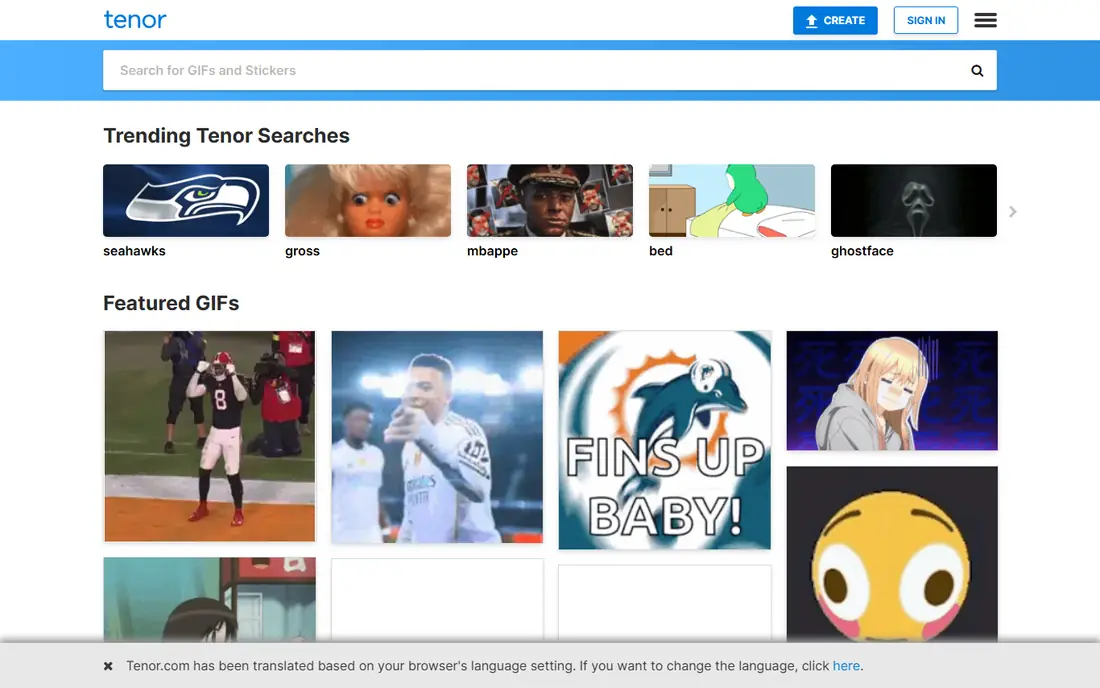Open the football player number 8 GIF
This screenshot has width=1100, height=688.
pos(210,436)
